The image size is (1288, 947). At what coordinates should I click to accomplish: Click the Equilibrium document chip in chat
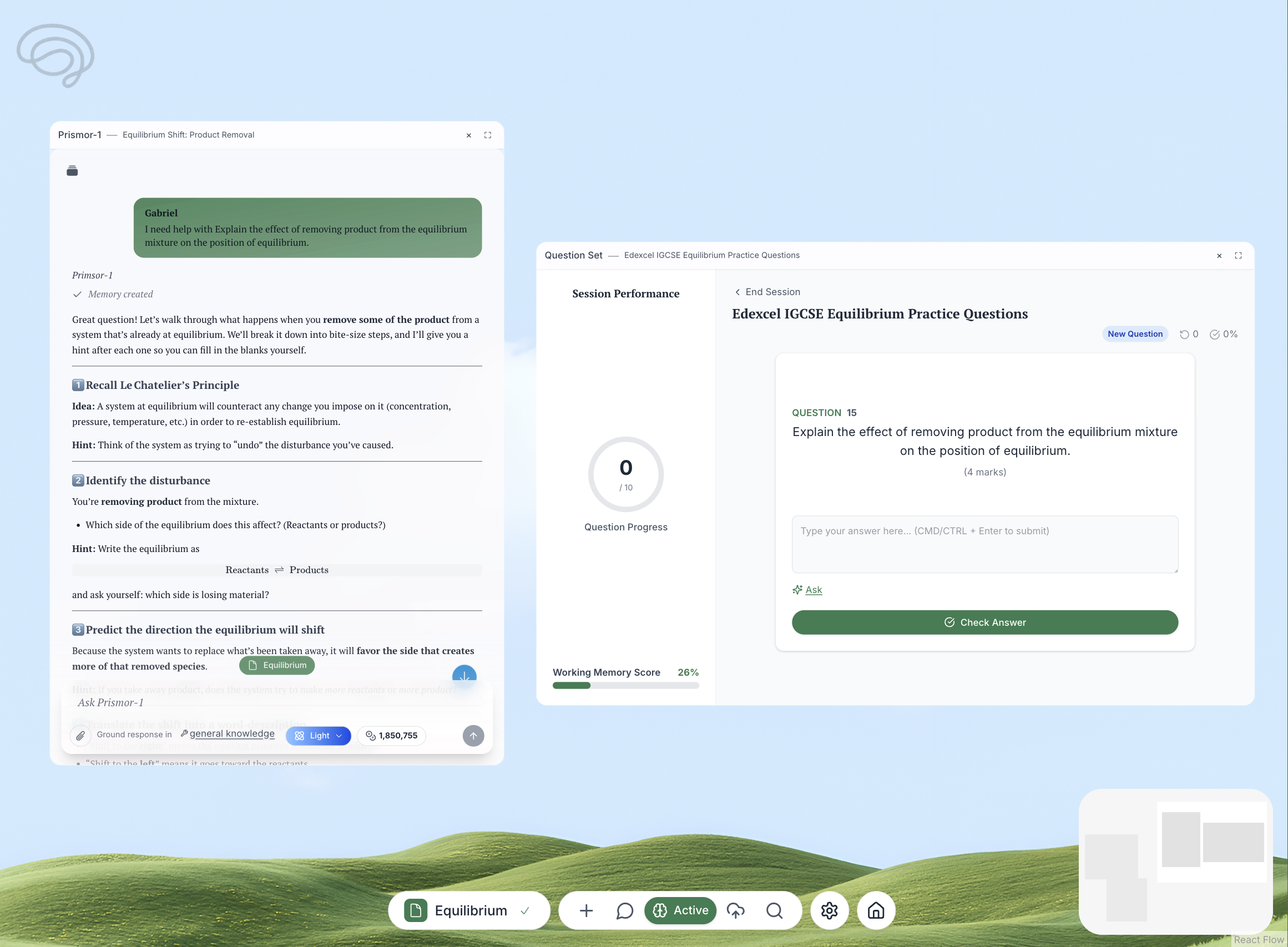click(277, 665)
